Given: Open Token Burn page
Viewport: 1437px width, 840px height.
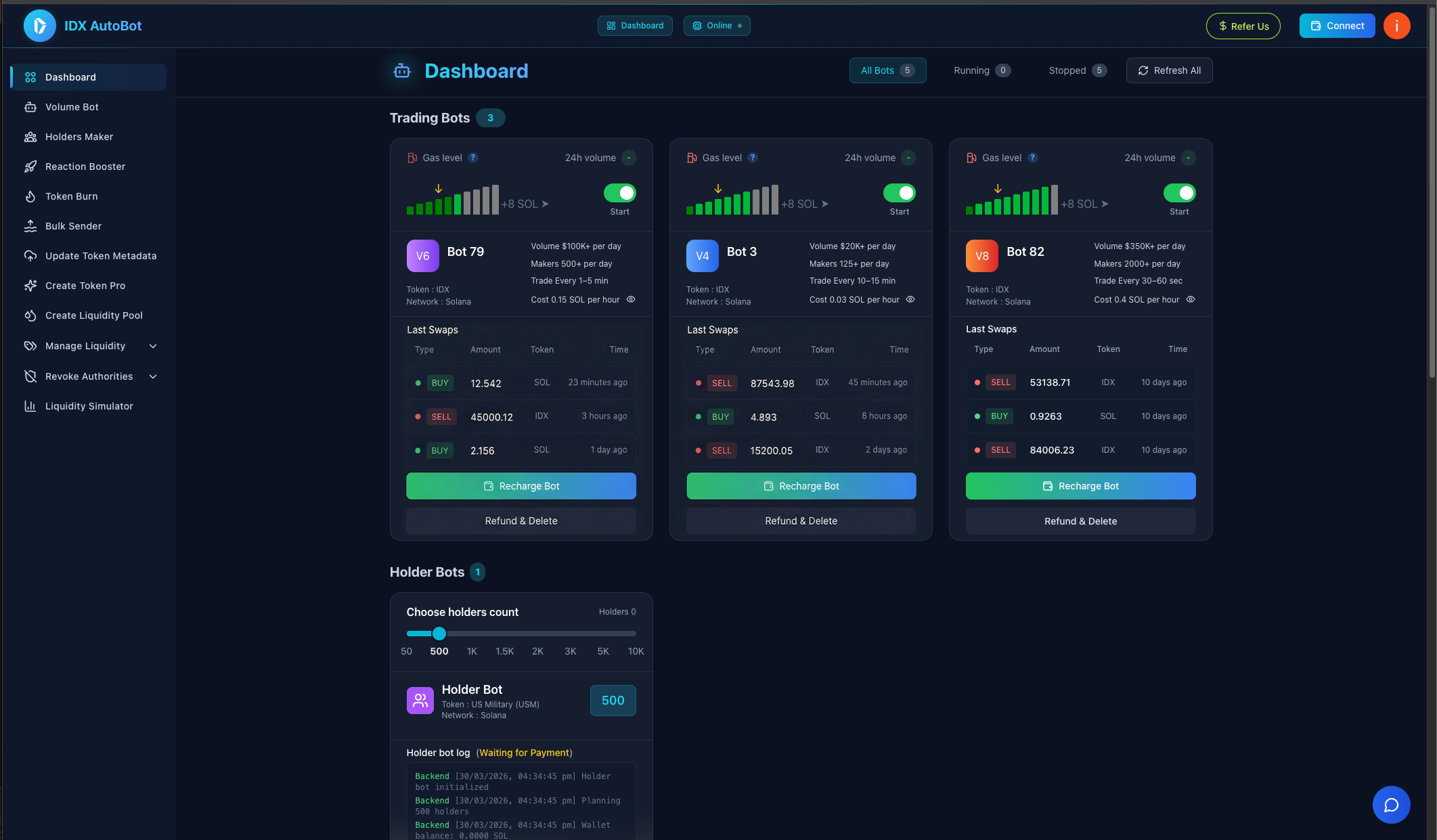Looking at the screenshot, I should click(88, 196).
